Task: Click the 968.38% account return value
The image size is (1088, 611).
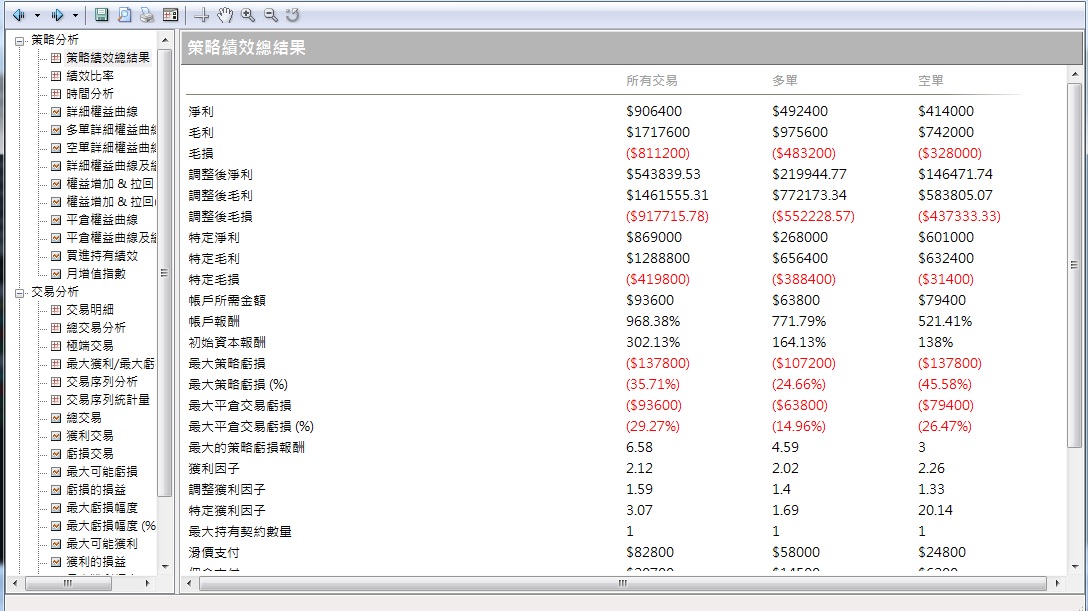Action: point(653,321)
